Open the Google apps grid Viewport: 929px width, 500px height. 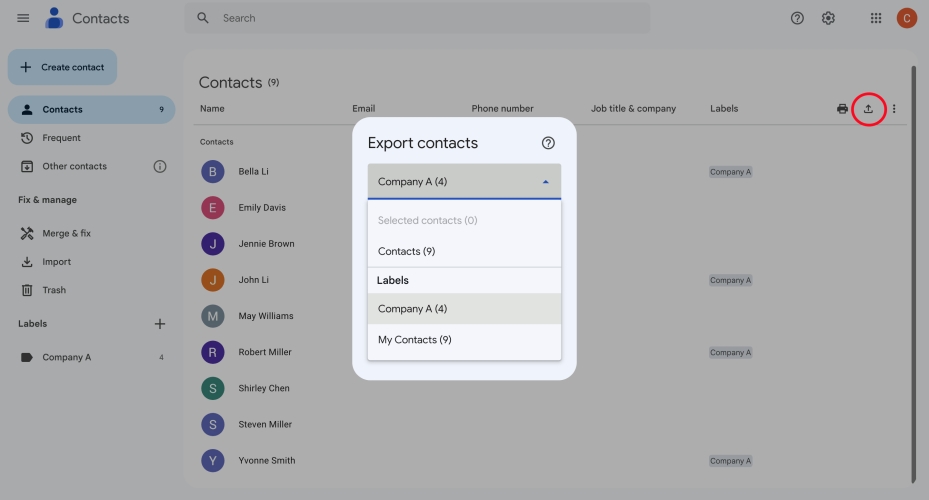click(x=876, y=18)
